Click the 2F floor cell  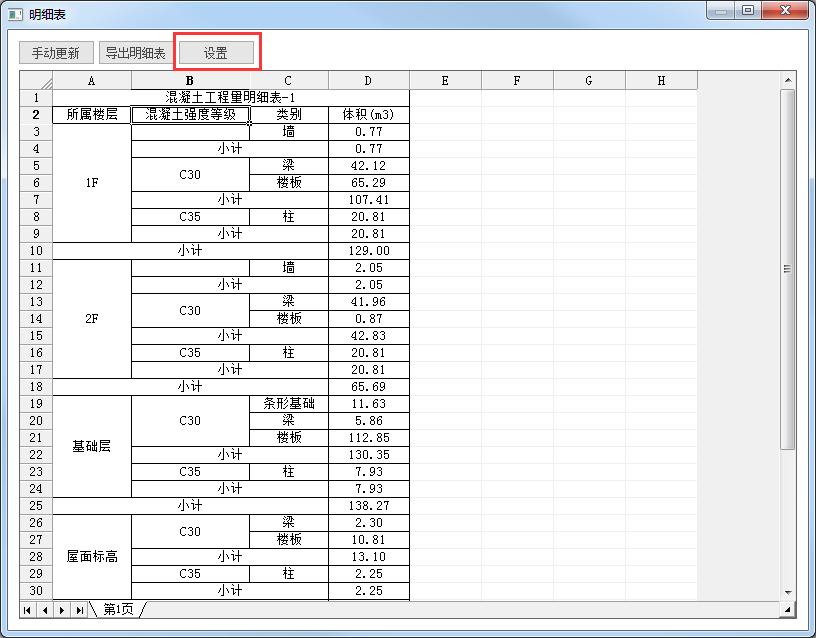(92, 319)
